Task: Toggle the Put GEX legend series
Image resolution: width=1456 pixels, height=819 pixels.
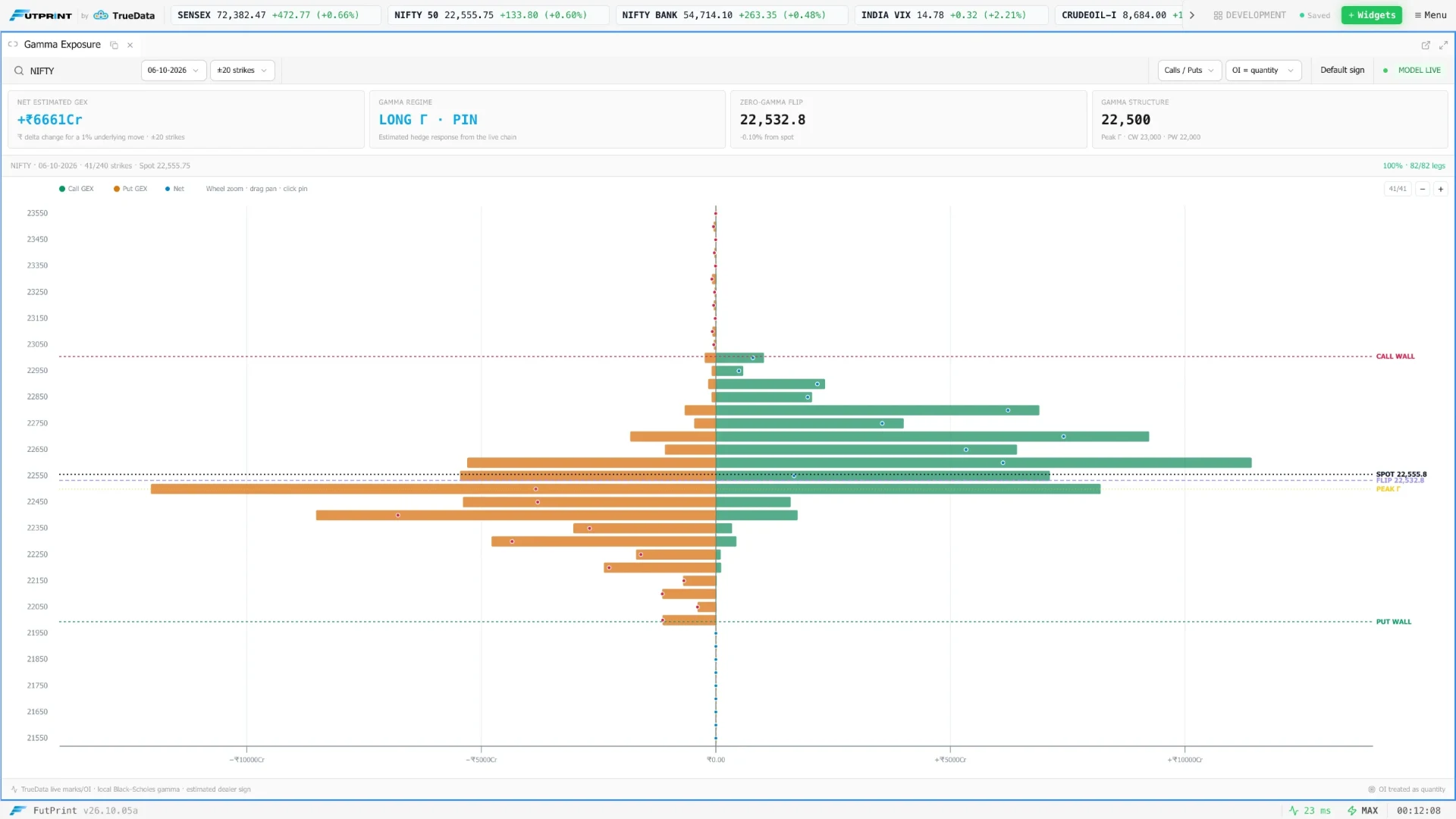Action: tap(130, 189)
